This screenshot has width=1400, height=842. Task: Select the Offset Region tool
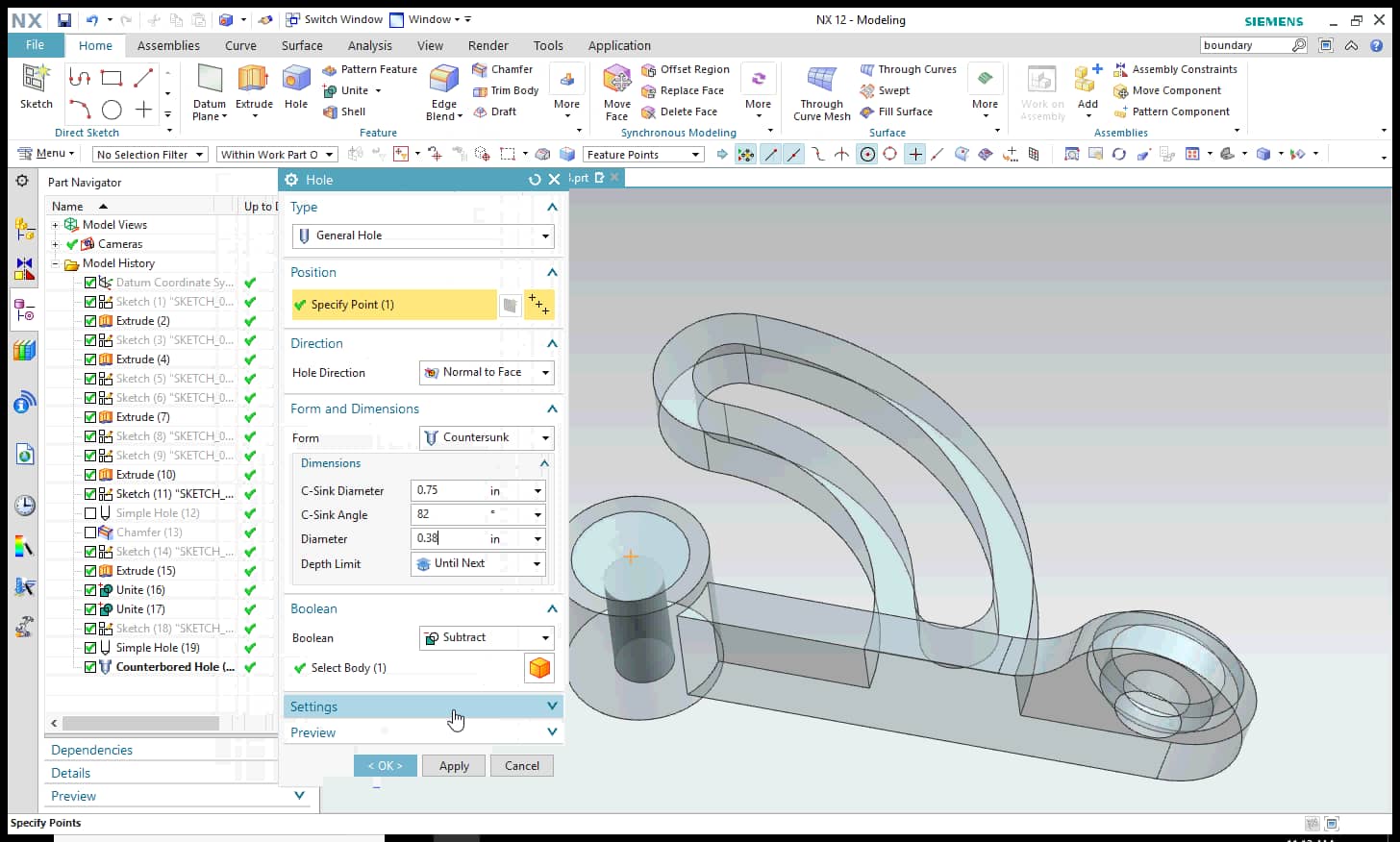tap(686, 69)
